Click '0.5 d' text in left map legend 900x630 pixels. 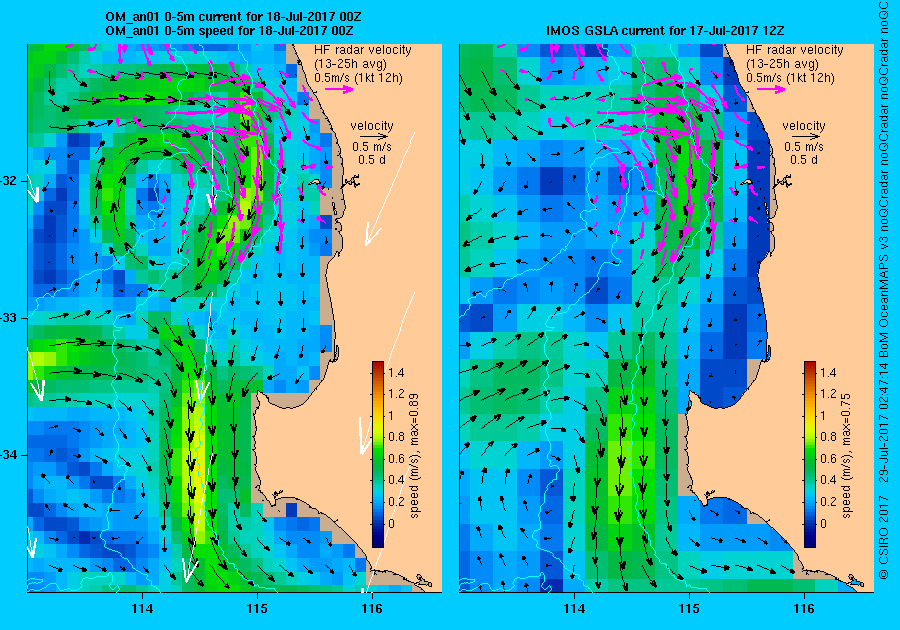pyautogui.click(x=372, y=160)
